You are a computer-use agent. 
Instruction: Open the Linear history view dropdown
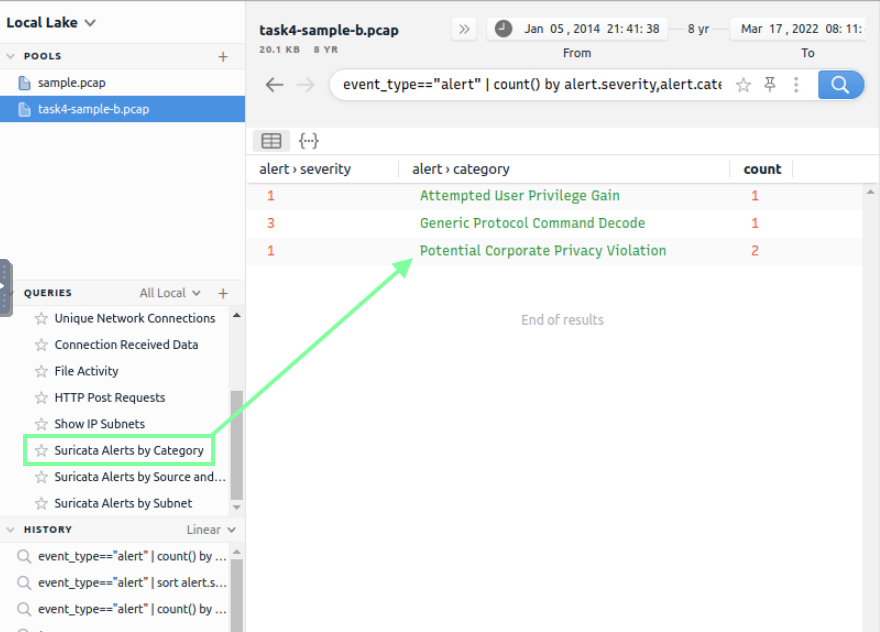pos(211,530)
